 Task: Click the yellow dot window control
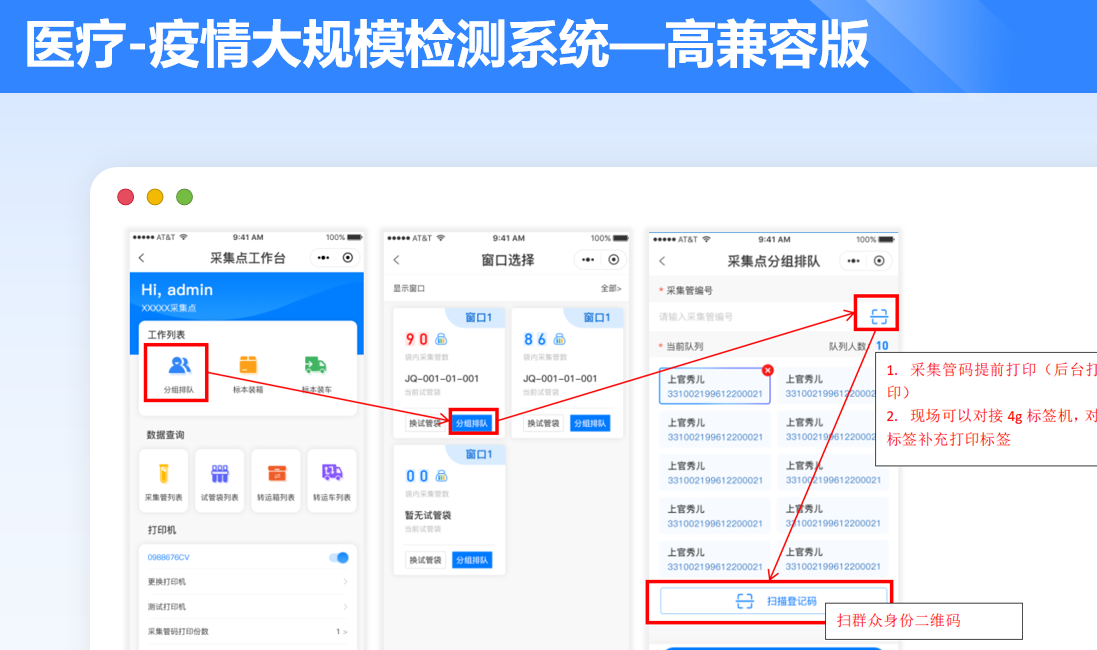[155, 197]
